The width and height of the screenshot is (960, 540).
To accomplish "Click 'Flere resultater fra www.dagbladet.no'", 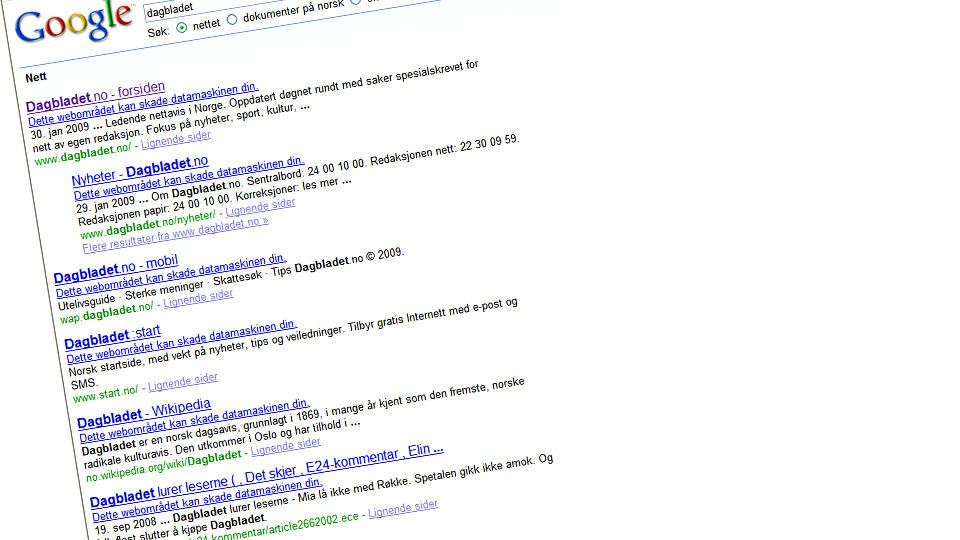I will (x=175, y=236).
